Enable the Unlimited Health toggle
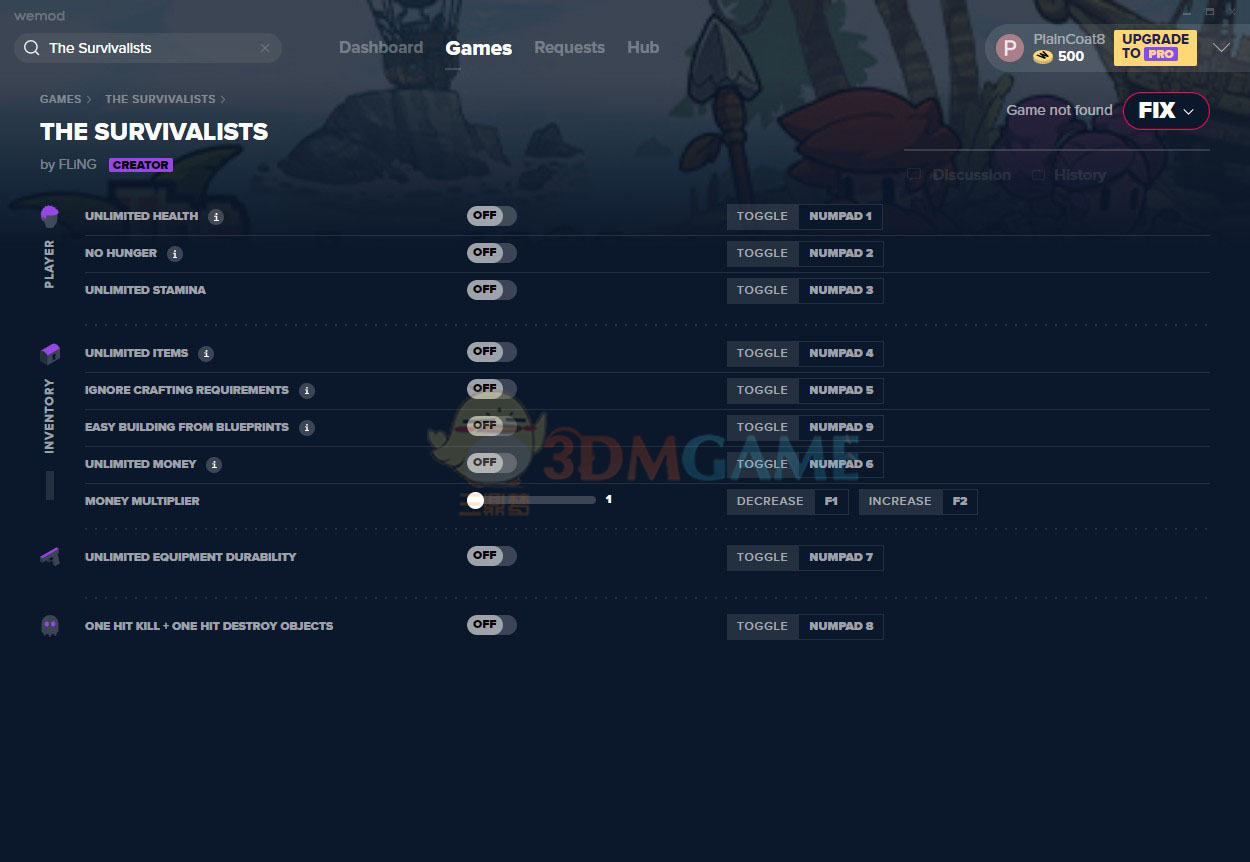 (491, 216)
